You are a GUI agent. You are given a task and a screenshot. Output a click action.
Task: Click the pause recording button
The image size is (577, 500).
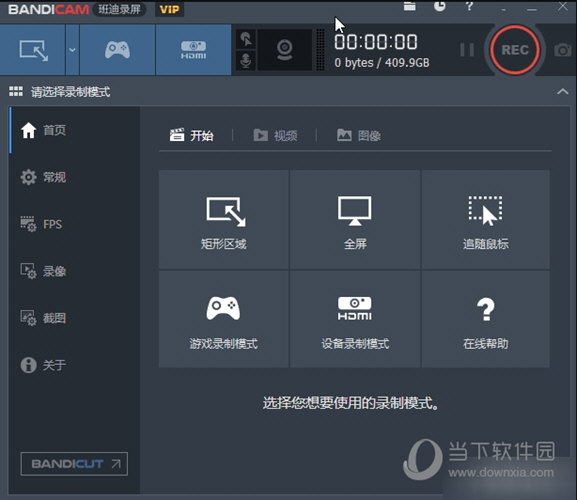coord(467,50)
